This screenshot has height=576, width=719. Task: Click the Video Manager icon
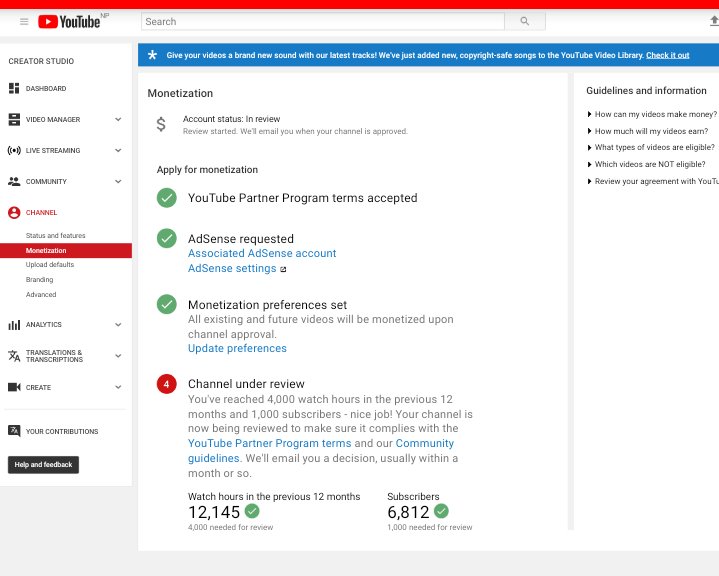pyautogui.click(x=14, y=119)
